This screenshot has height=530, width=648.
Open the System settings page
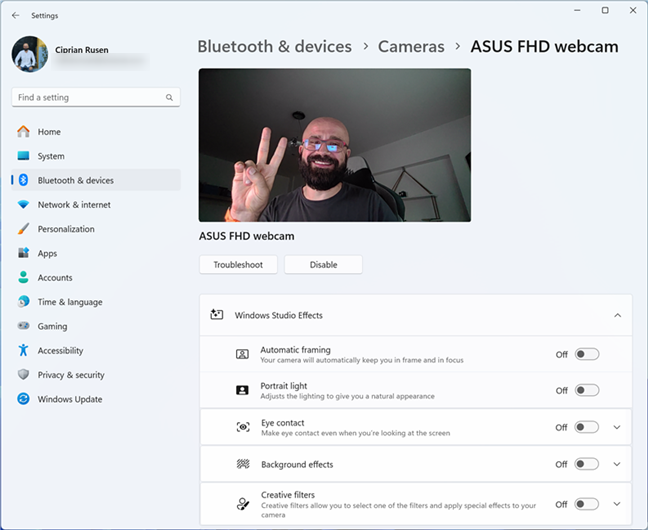click(51, 156)
